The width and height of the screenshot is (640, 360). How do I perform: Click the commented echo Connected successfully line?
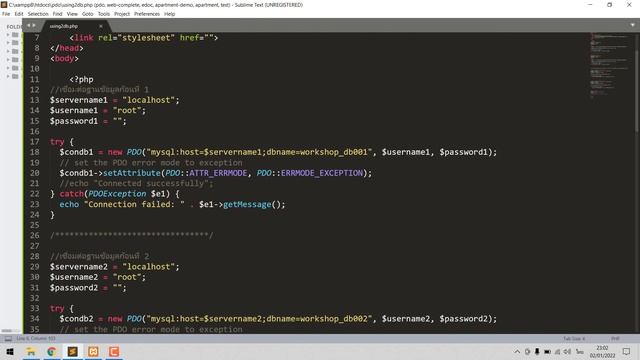[x=136, y=184]
